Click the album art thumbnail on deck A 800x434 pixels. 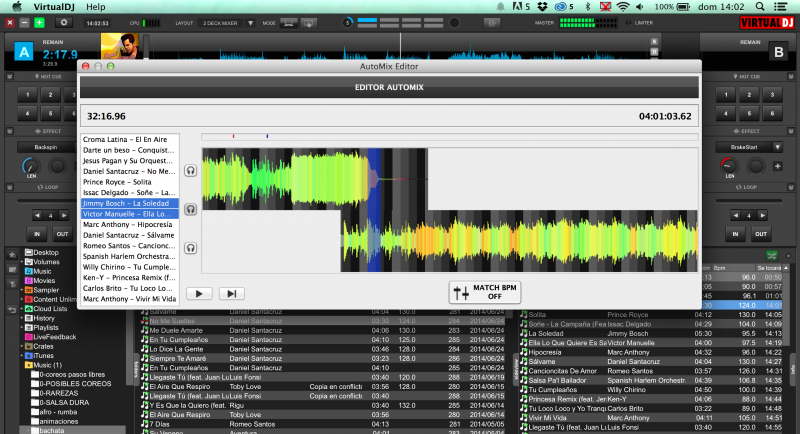coord(120,46)
